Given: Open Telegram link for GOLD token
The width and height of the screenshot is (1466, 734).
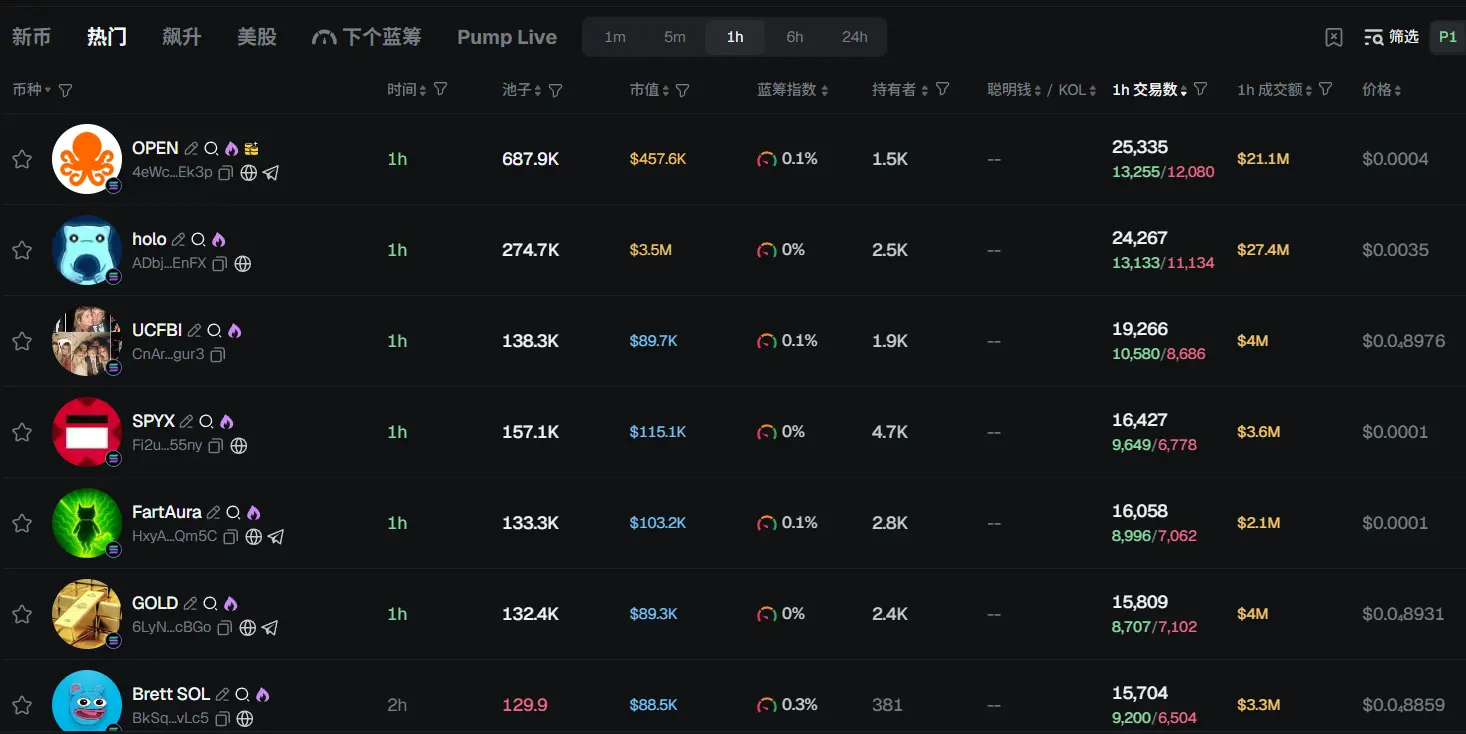Looking at the screenshot, I should click(269, 628).
